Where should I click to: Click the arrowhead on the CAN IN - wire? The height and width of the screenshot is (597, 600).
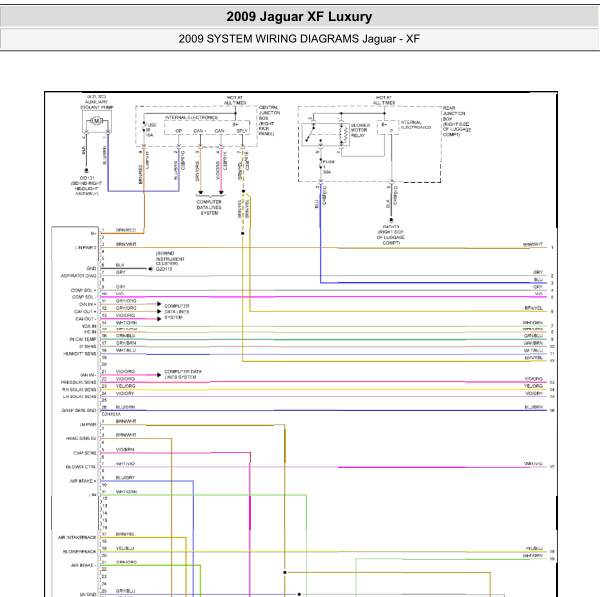coord(159,375)
